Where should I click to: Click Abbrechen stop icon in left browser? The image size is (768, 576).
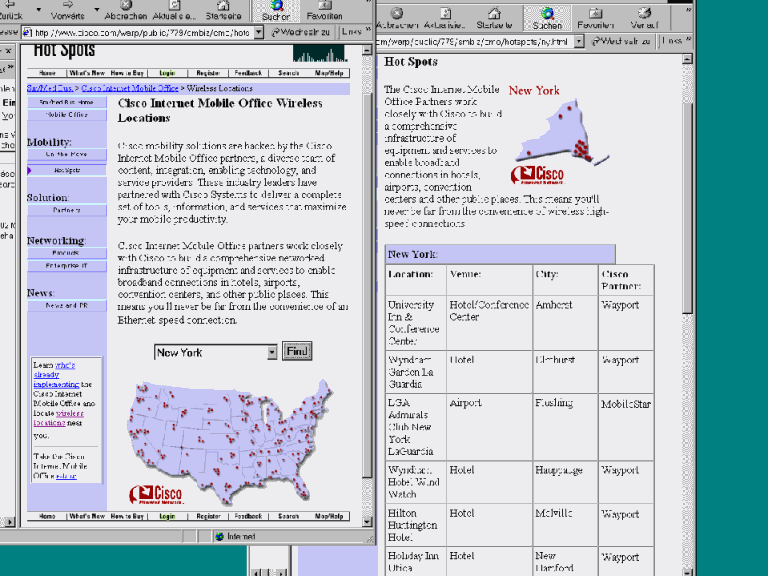126,10
